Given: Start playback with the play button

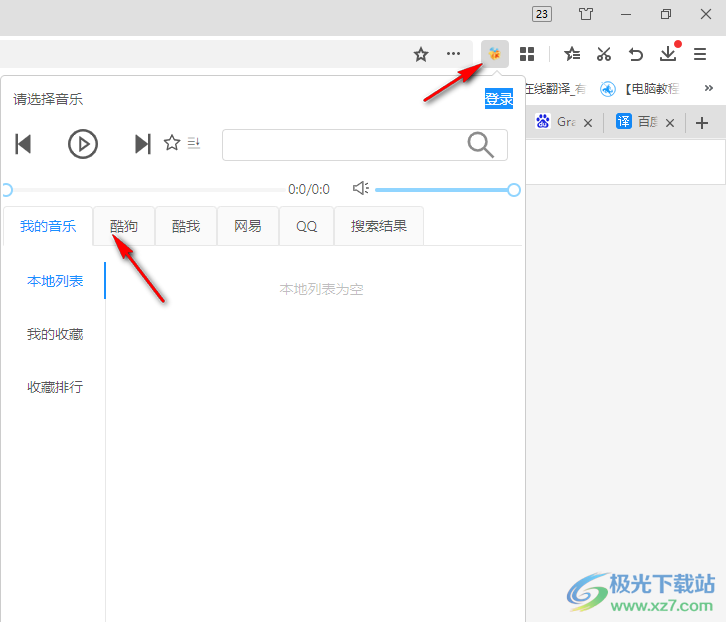Looking at the screenshot, I should [83, 144].
